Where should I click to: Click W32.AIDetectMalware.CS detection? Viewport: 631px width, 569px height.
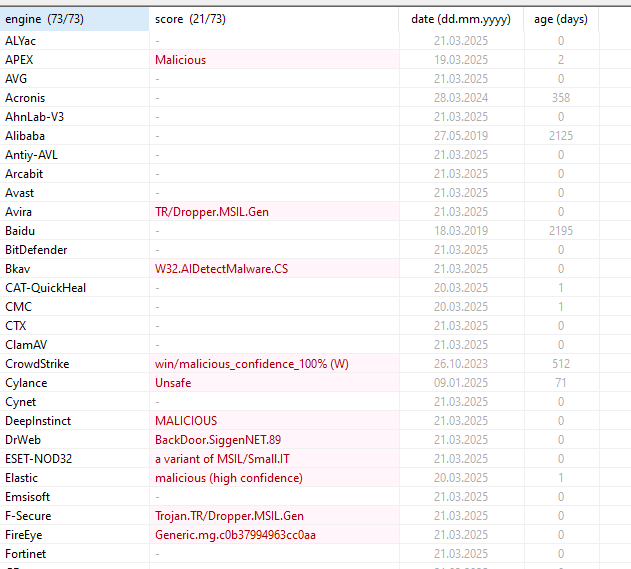222,269
